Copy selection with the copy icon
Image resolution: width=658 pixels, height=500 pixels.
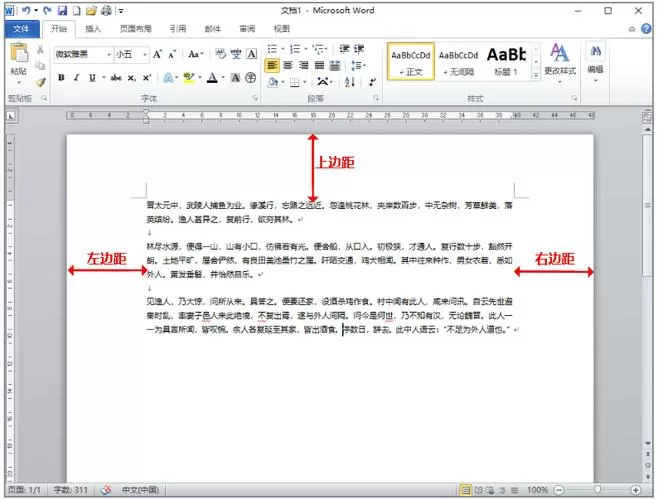(x=40, y=65)
